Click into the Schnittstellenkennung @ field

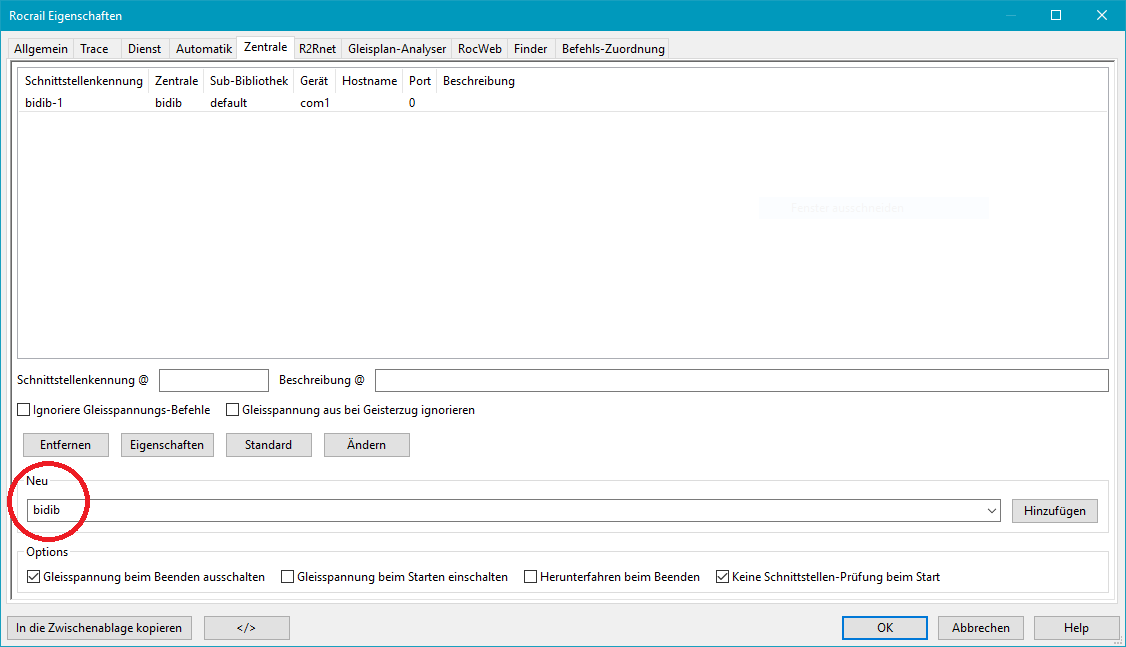[214, 381]
